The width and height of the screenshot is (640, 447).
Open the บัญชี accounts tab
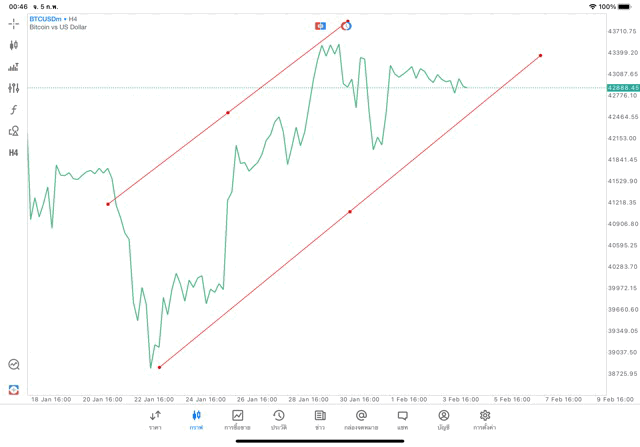pyautogui.click(x=443, y=419)
